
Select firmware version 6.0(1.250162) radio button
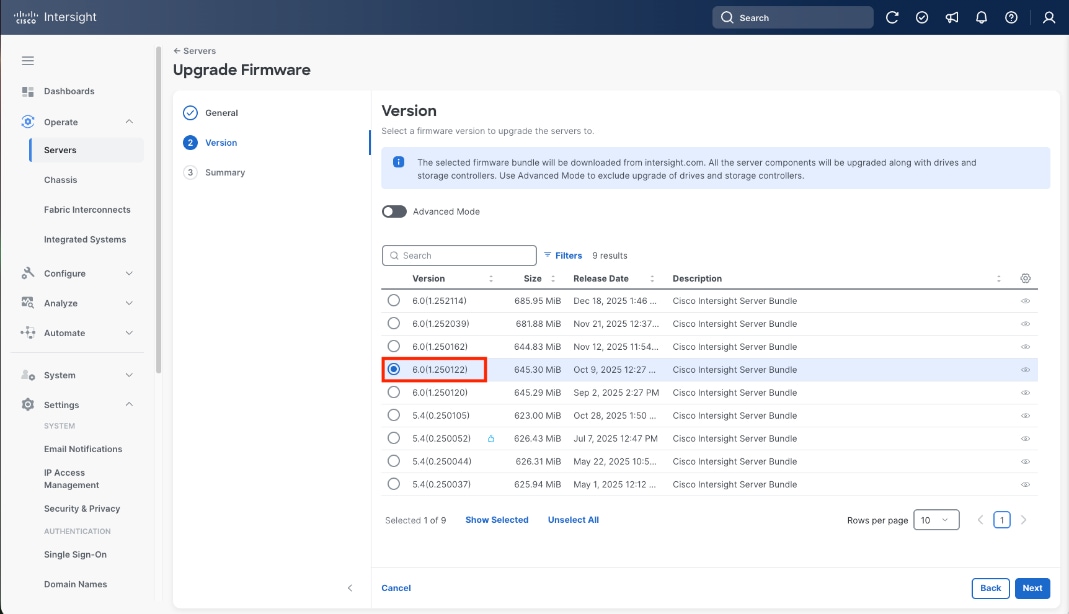click(x=393, y=346)
